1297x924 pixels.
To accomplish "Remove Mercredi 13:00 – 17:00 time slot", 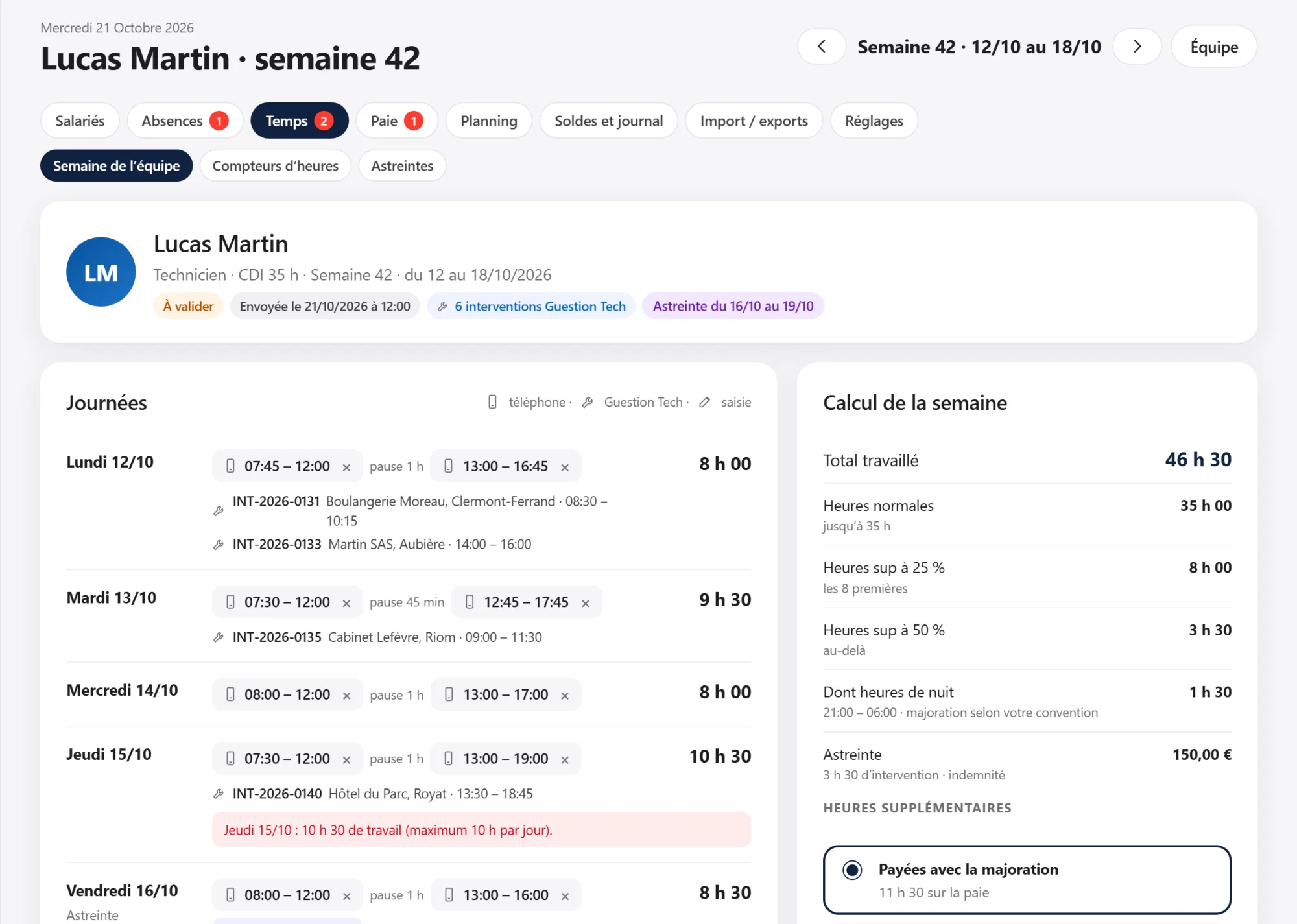I will click(x=565, y=695).
